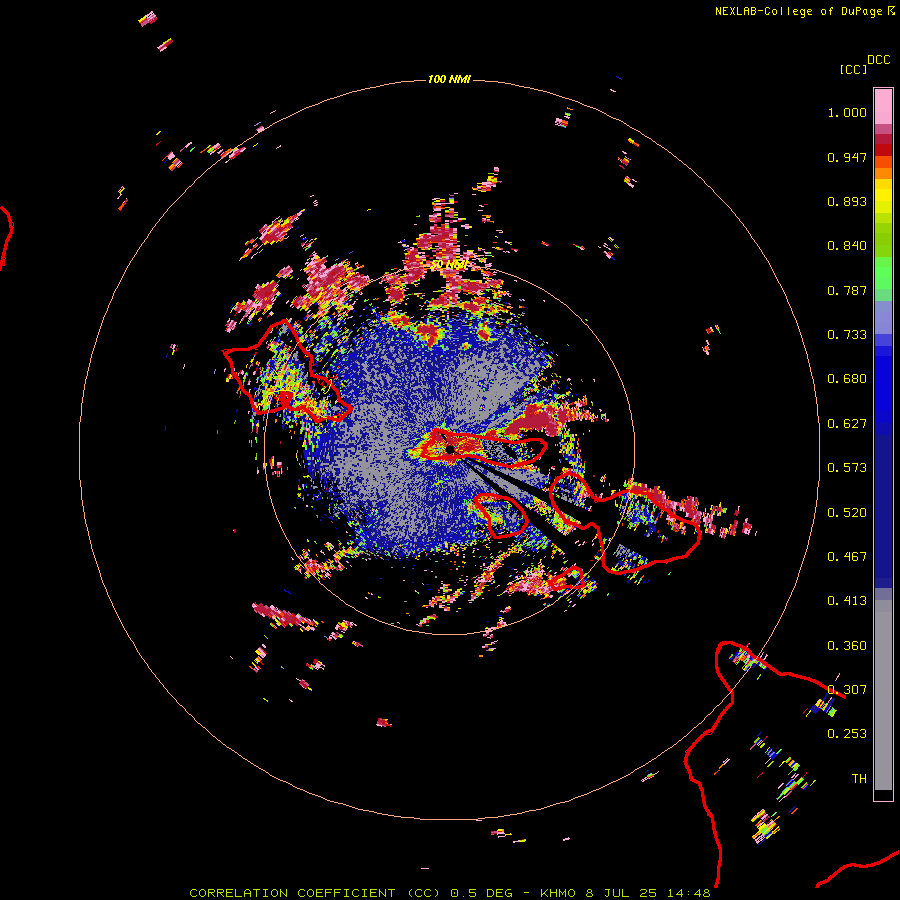Click the 50 NMI range ring label

[x=449, y=265]
